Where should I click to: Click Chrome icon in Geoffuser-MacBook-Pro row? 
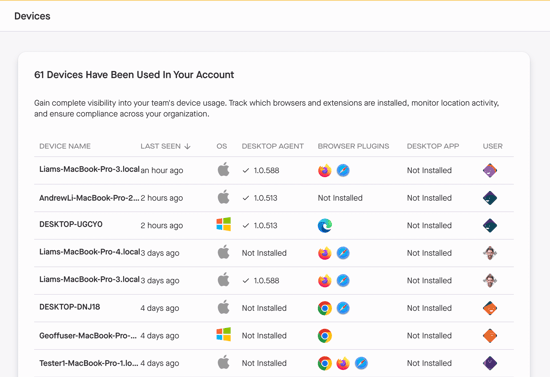(325, 336)
